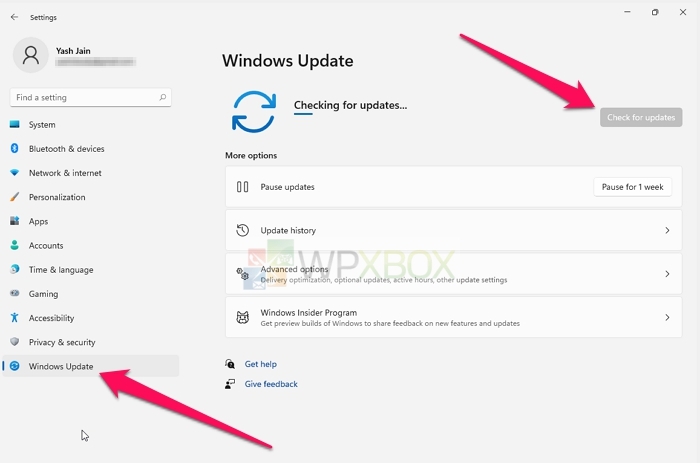
Task: Click the large sync arrows update icon
Action: (254, 112)
